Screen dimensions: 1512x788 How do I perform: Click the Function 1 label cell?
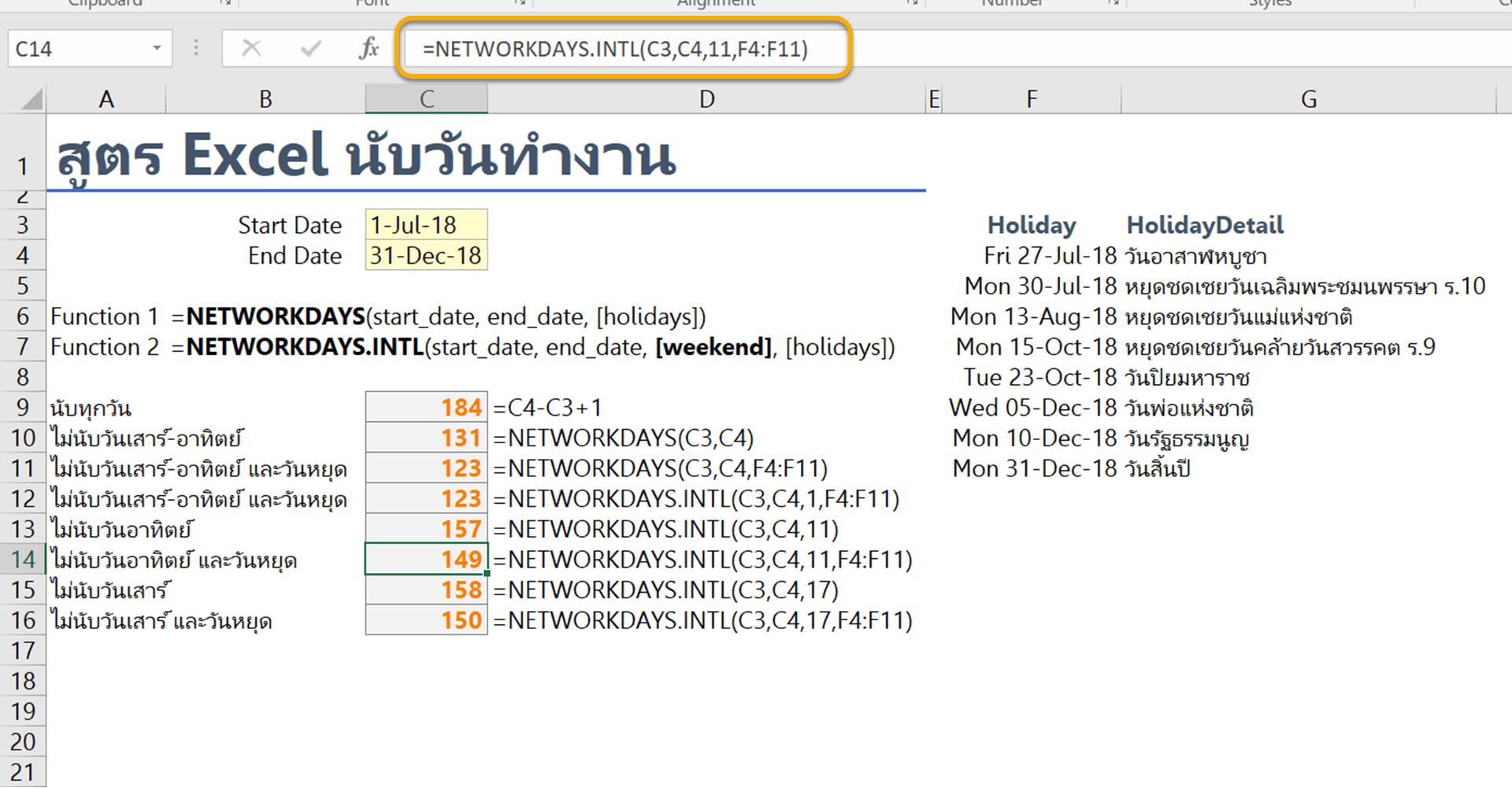pyautogui.click(x=105, y=316)
